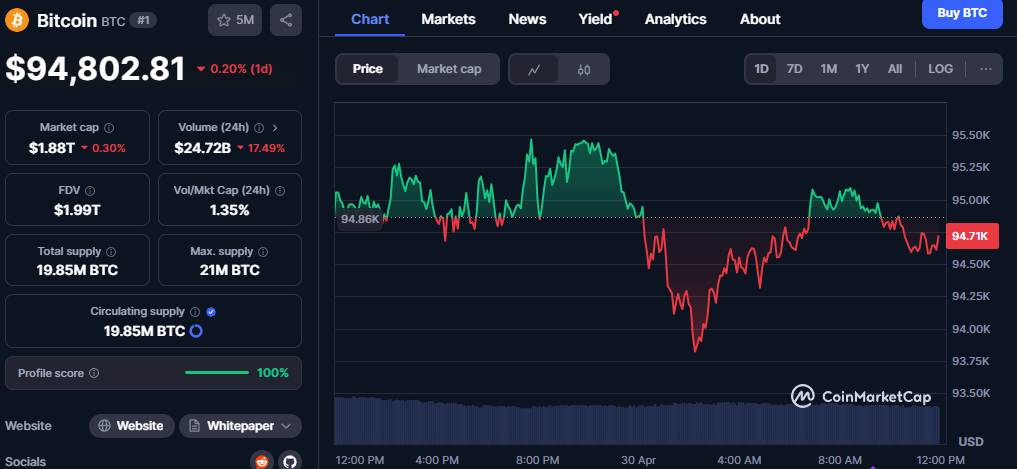Set chart range to 1M
Viewport: 1017px width, 469px height.
(x=828, y=69)
